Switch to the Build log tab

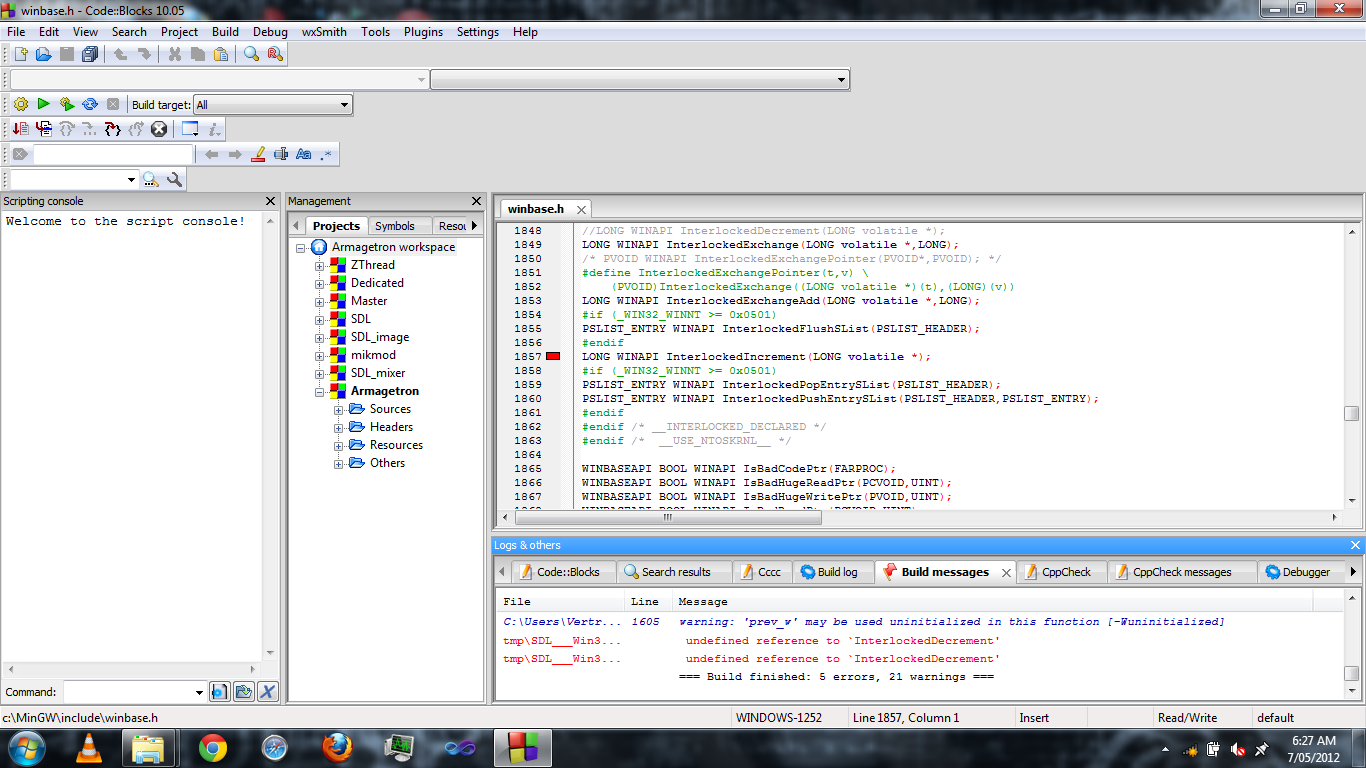(x=829, y=572)
